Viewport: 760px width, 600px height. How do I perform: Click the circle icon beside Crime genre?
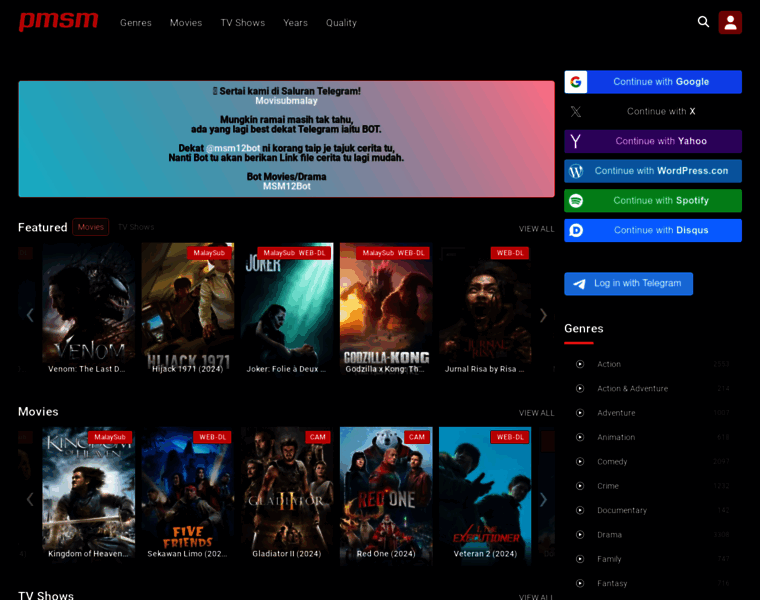tap(580, 486)
